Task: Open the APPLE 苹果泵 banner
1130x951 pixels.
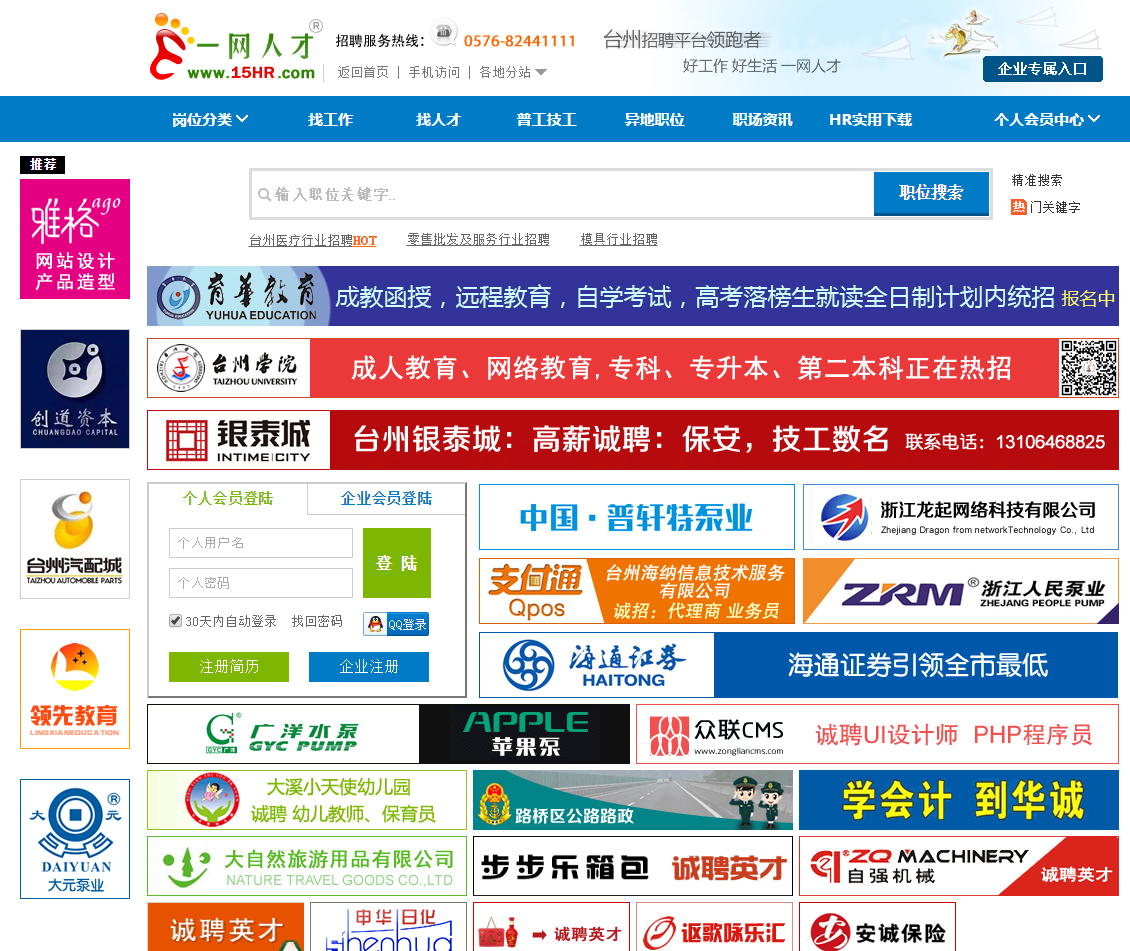Action: pos(525,734)
